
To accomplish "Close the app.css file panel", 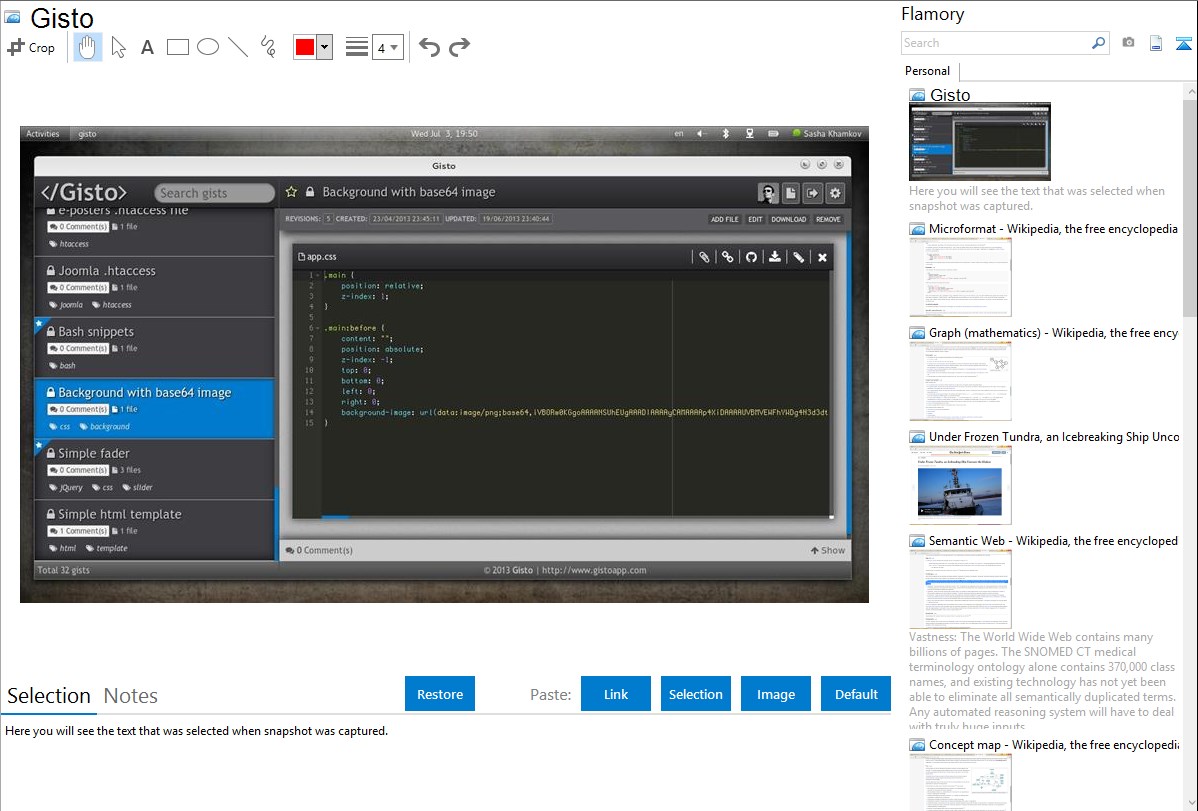I will 822,257.
